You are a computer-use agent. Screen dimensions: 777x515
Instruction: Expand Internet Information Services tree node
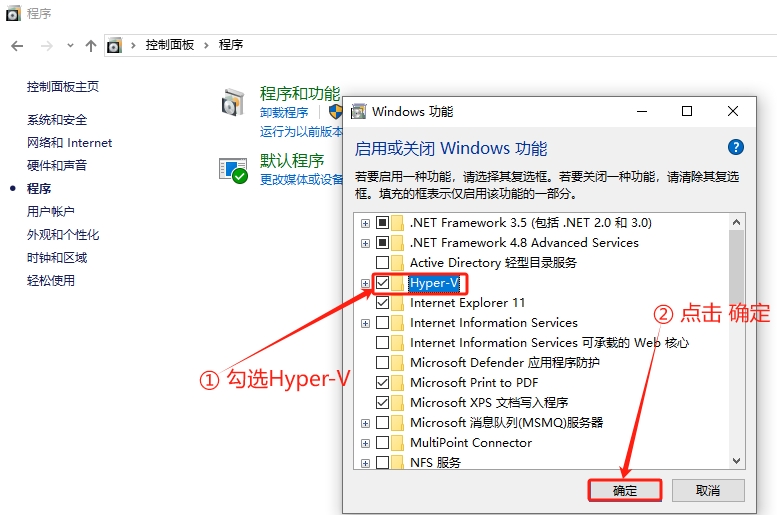coord(365,324)
